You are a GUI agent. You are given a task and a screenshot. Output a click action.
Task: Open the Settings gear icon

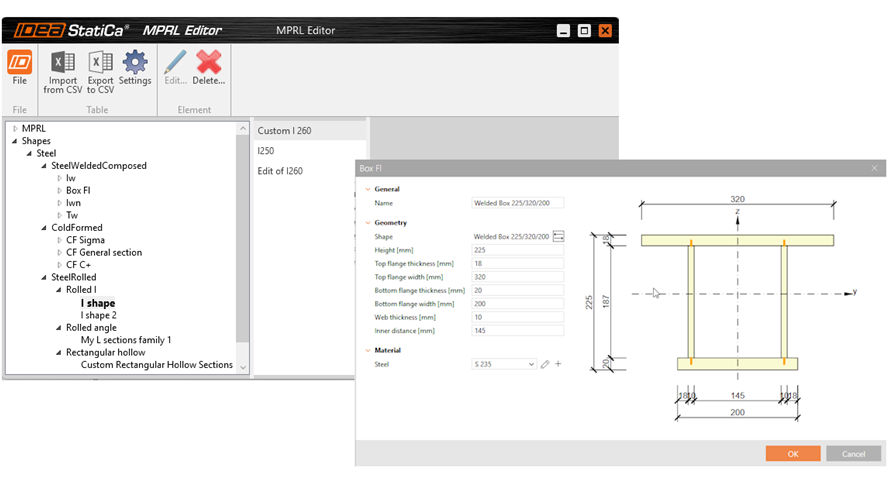pyautogui.click(x=135, y=64)
